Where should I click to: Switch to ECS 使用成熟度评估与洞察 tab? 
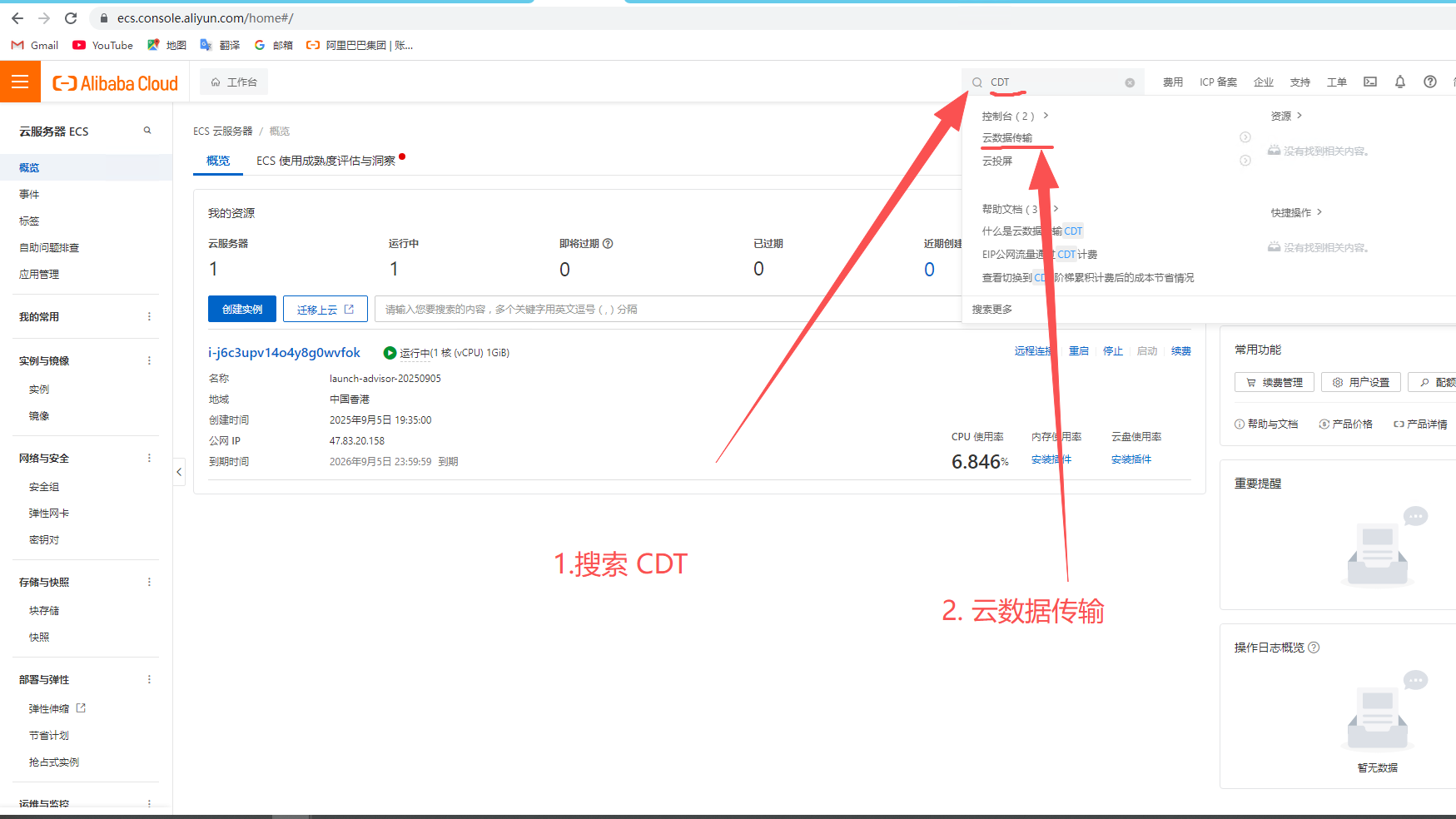coord(325,161)
